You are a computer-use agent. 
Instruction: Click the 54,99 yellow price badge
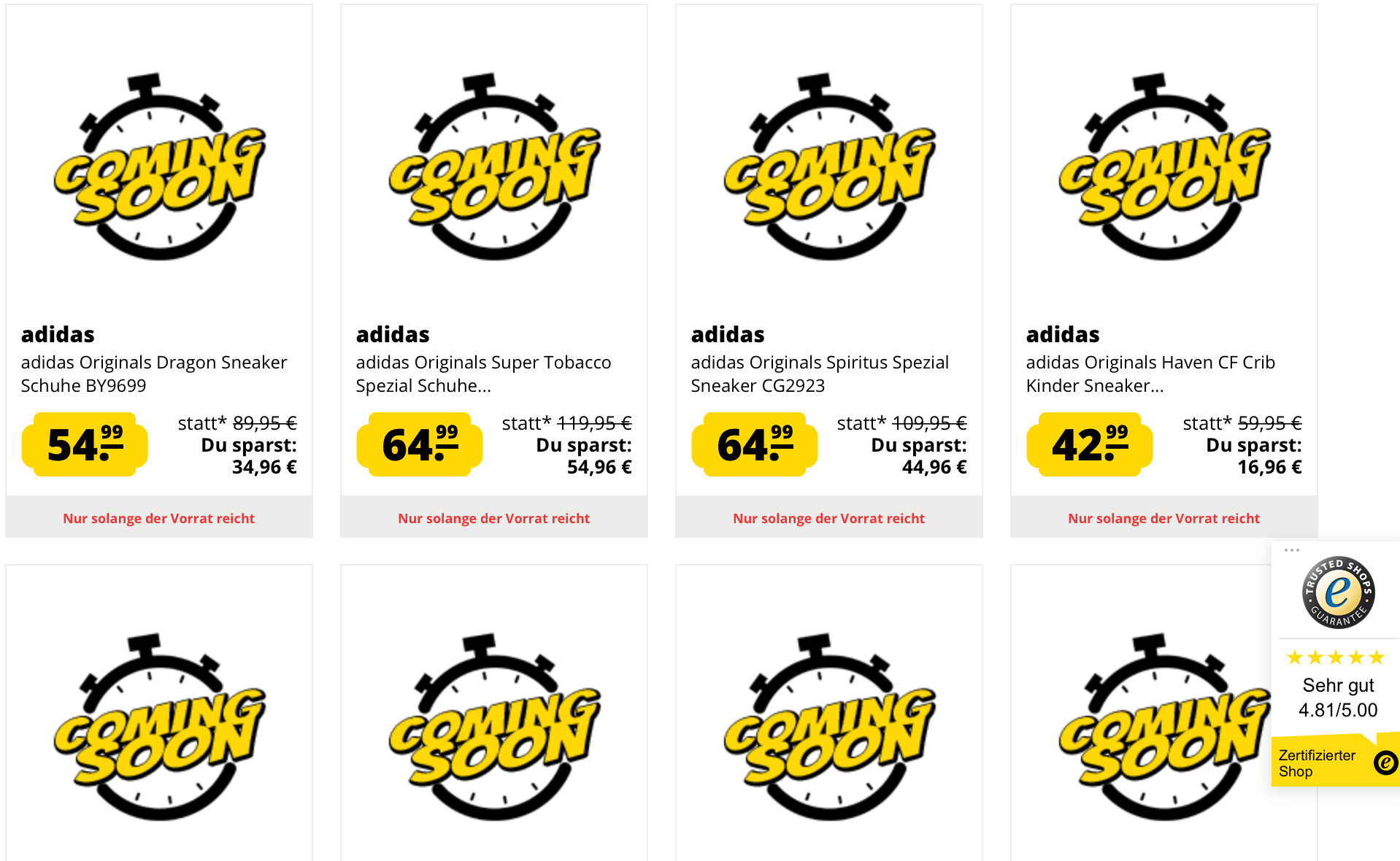[x=85, y=444]
